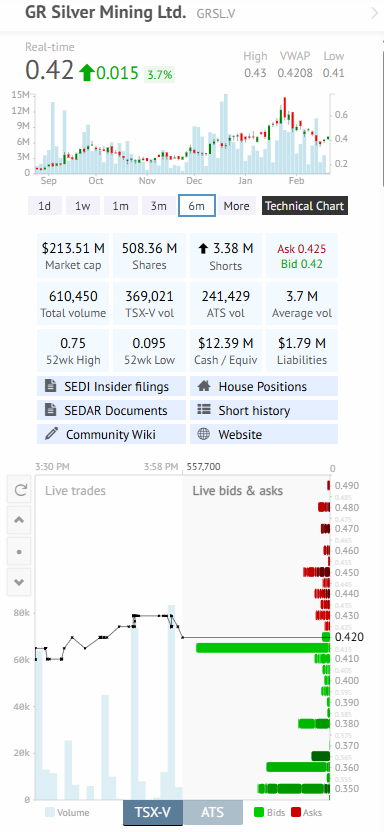Click the 0.75 52wk High tile
The width and height of the screenshot is (384, 832).
(73, 350)
